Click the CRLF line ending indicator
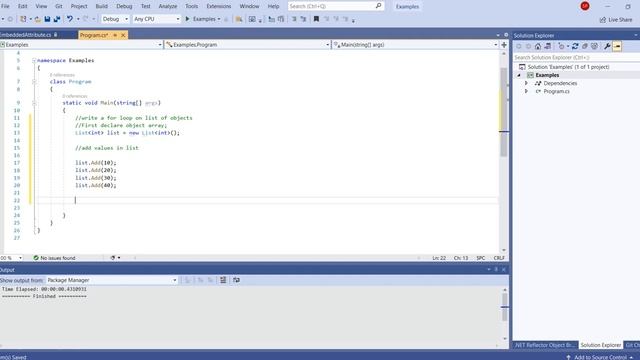Screen dimensions: 640x360 [499, 258]
